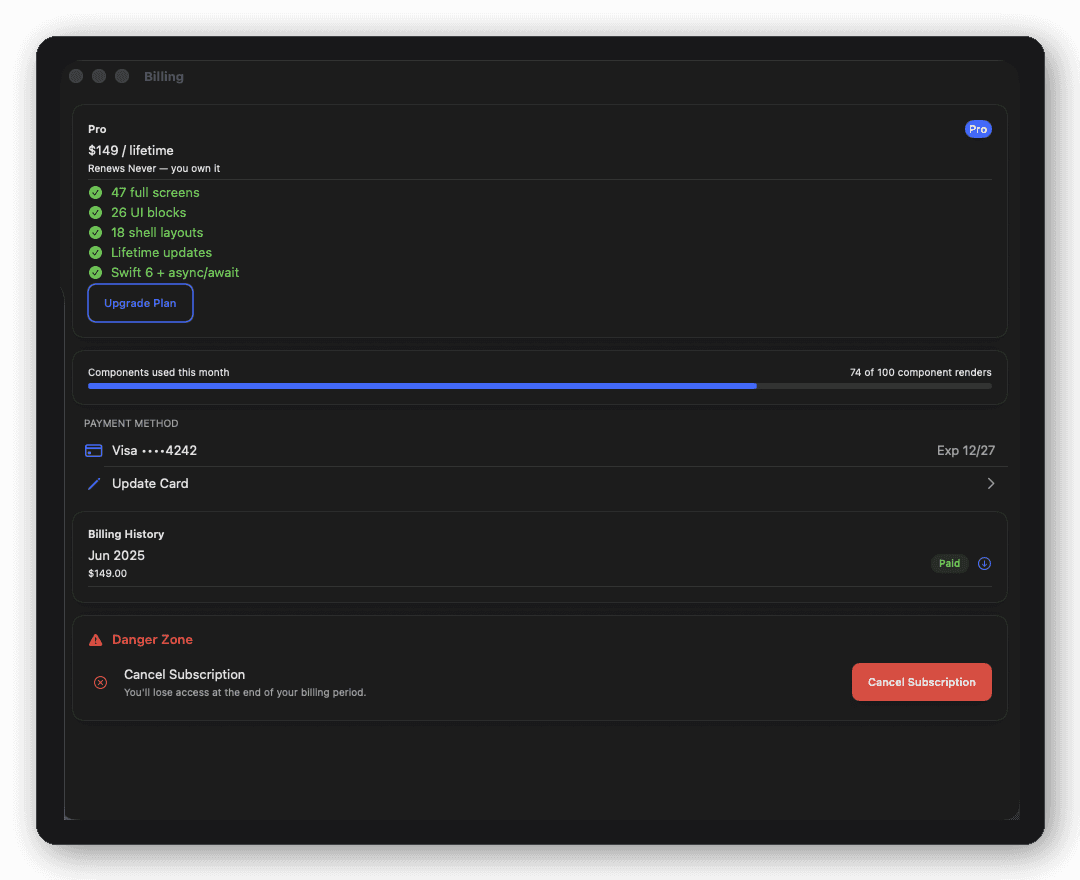The height and width of the screenshot is (880, 1080).
Task: Click the blue Pro badge
Action: point(978,129)
